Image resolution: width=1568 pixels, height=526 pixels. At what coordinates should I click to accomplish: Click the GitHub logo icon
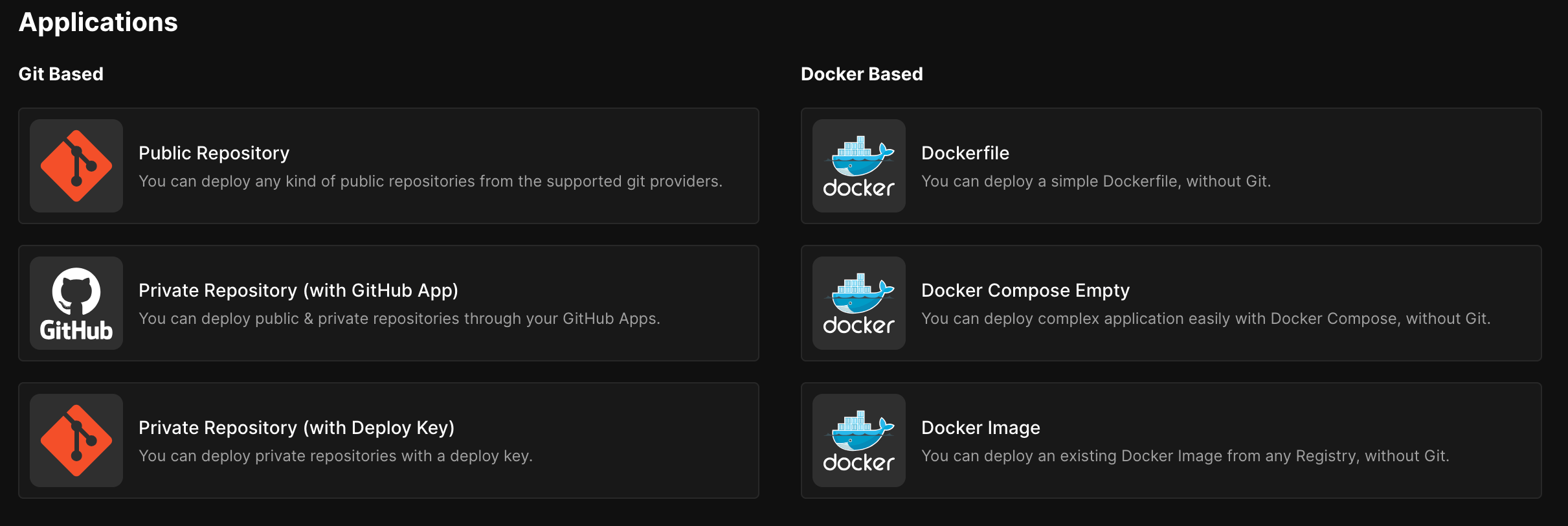point(76,303)
